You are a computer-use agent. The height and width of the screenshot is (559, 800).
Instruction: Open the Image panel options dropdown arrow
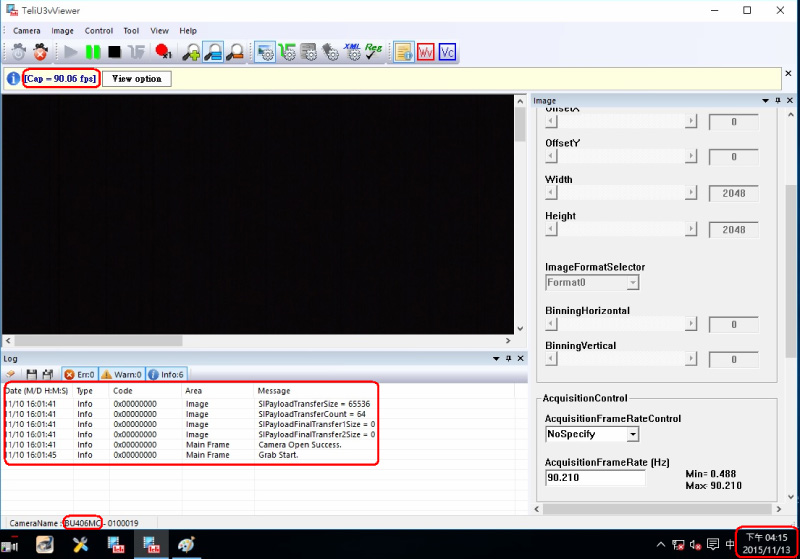(x=765, y=100)
